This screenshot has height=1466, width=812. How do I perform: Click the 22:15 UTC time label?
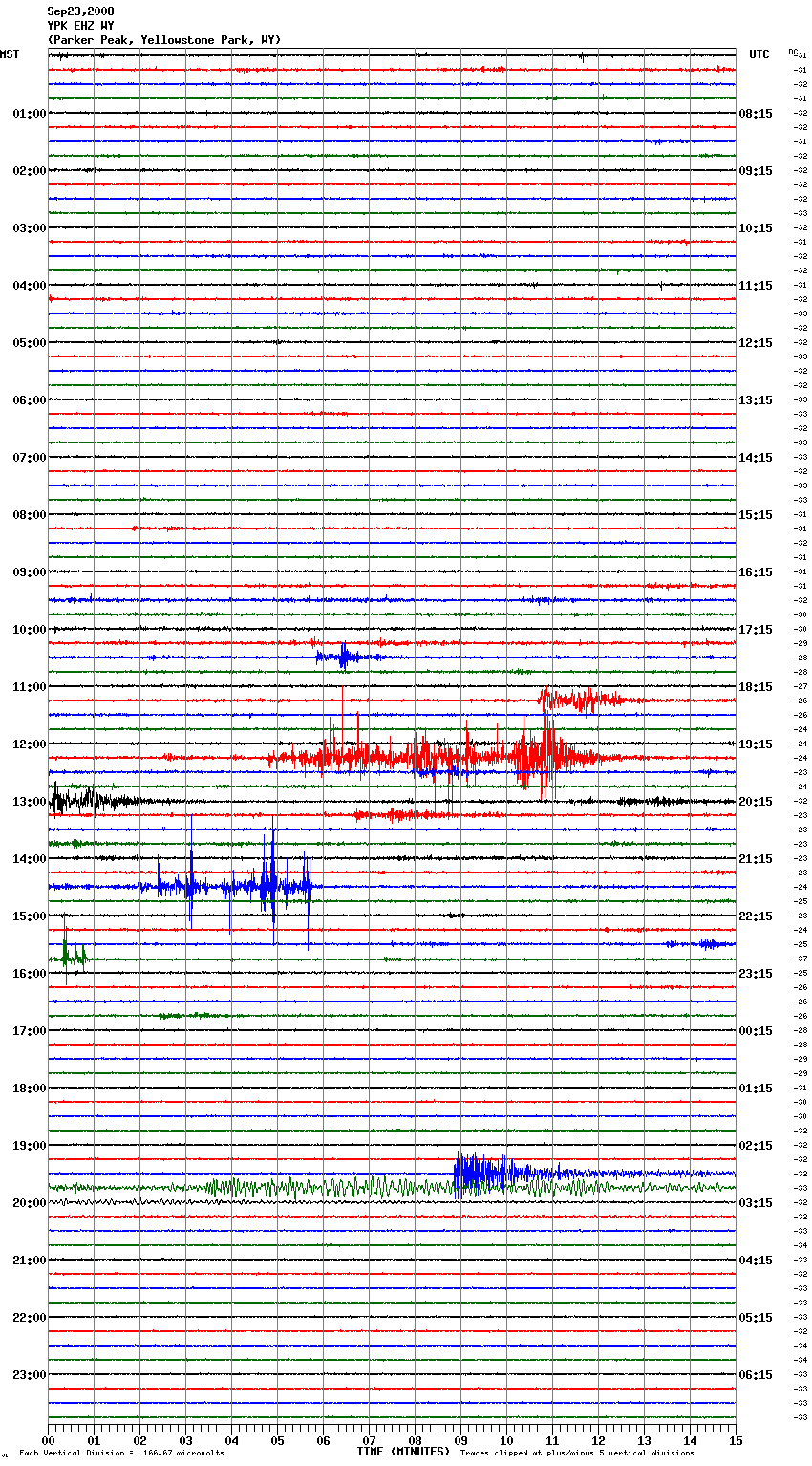pos(756,916)
